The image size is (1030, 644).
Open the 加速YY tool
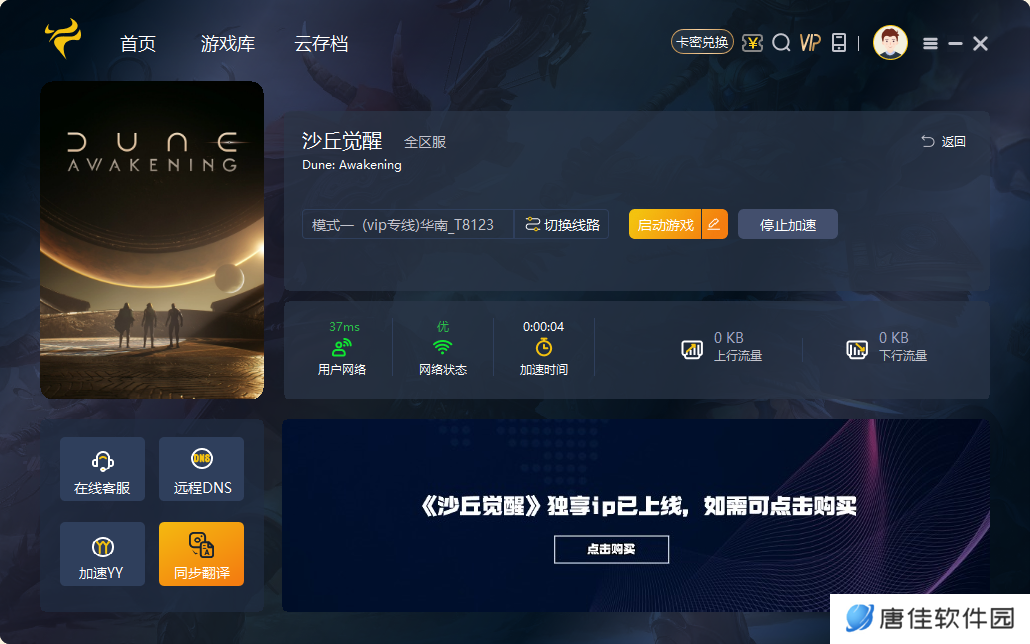coord(102,554)
